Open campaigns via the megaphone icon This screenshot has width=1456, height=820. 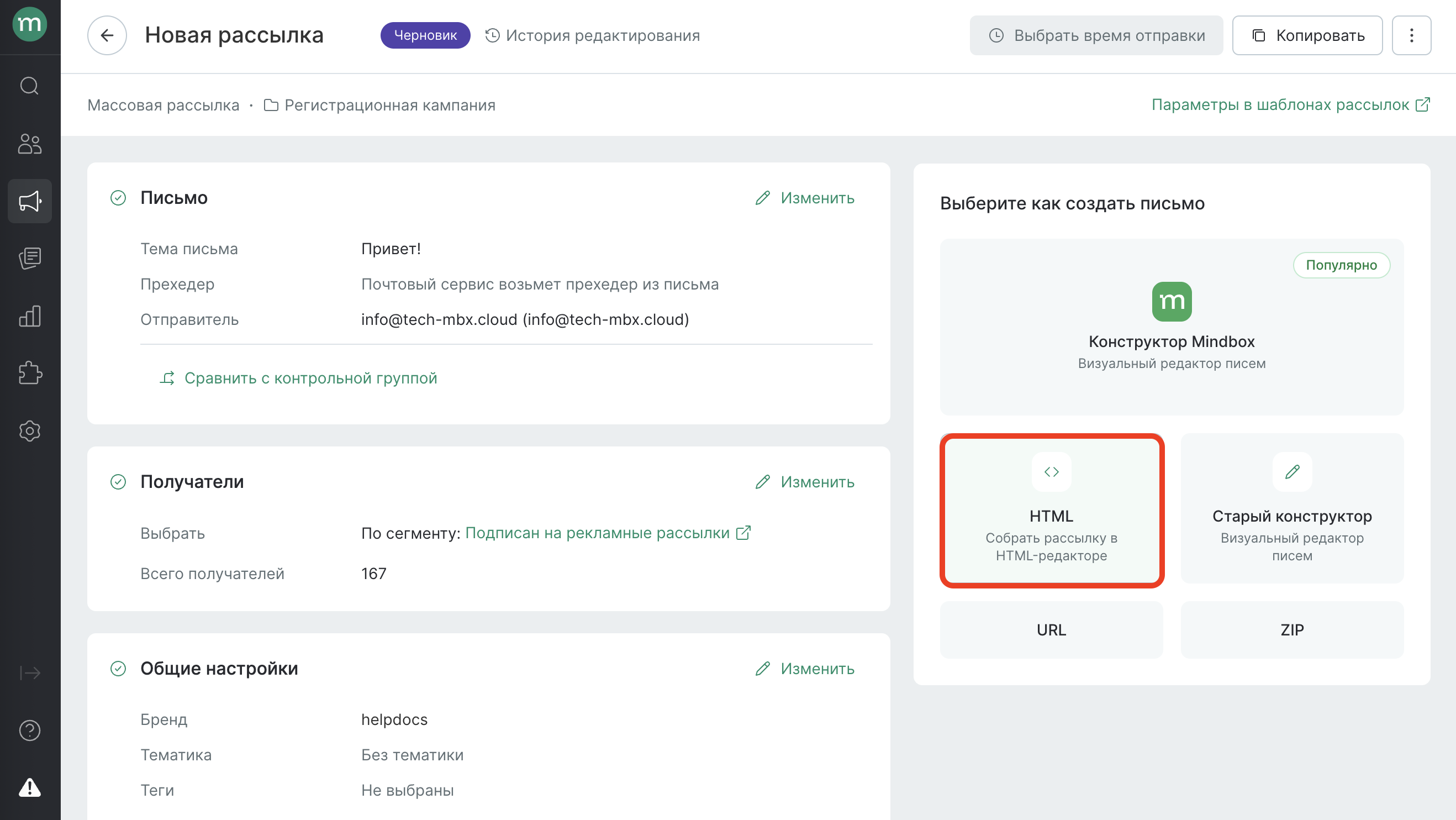pos(29,201)
